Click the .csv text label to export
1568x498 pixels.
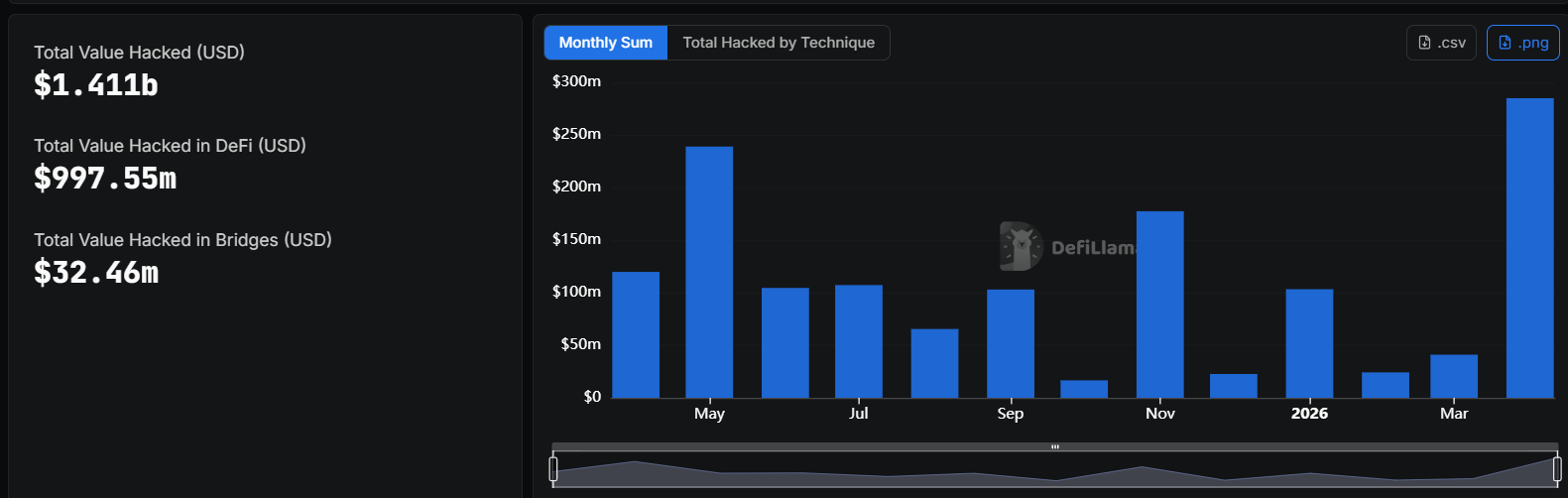coord(1451,43)
